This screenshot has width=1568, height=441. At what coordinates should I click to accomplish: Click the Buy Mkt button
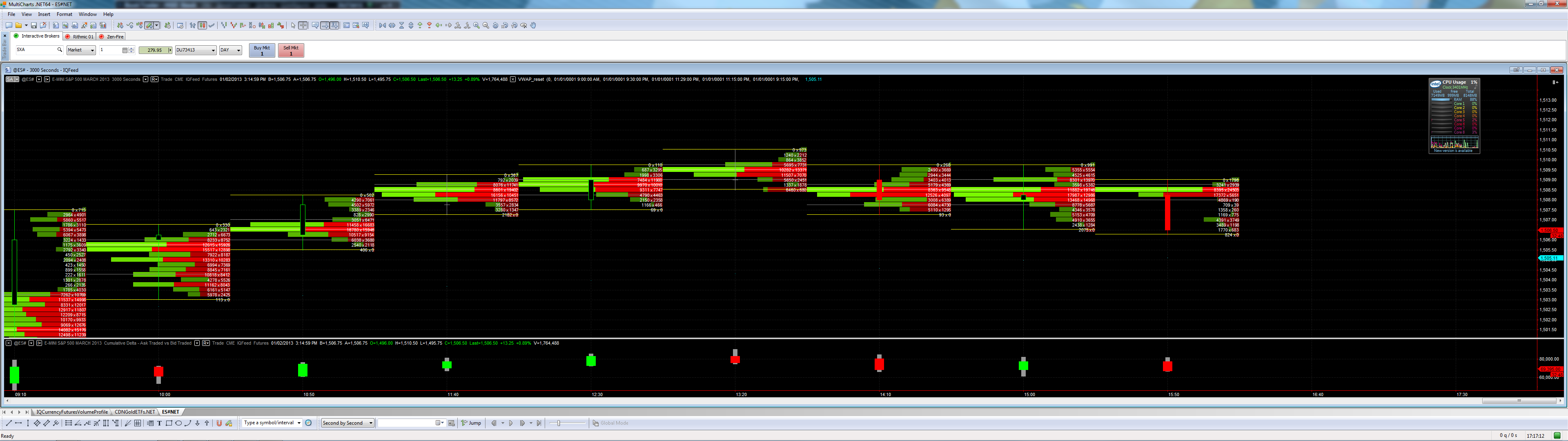(x=262, y=51)
